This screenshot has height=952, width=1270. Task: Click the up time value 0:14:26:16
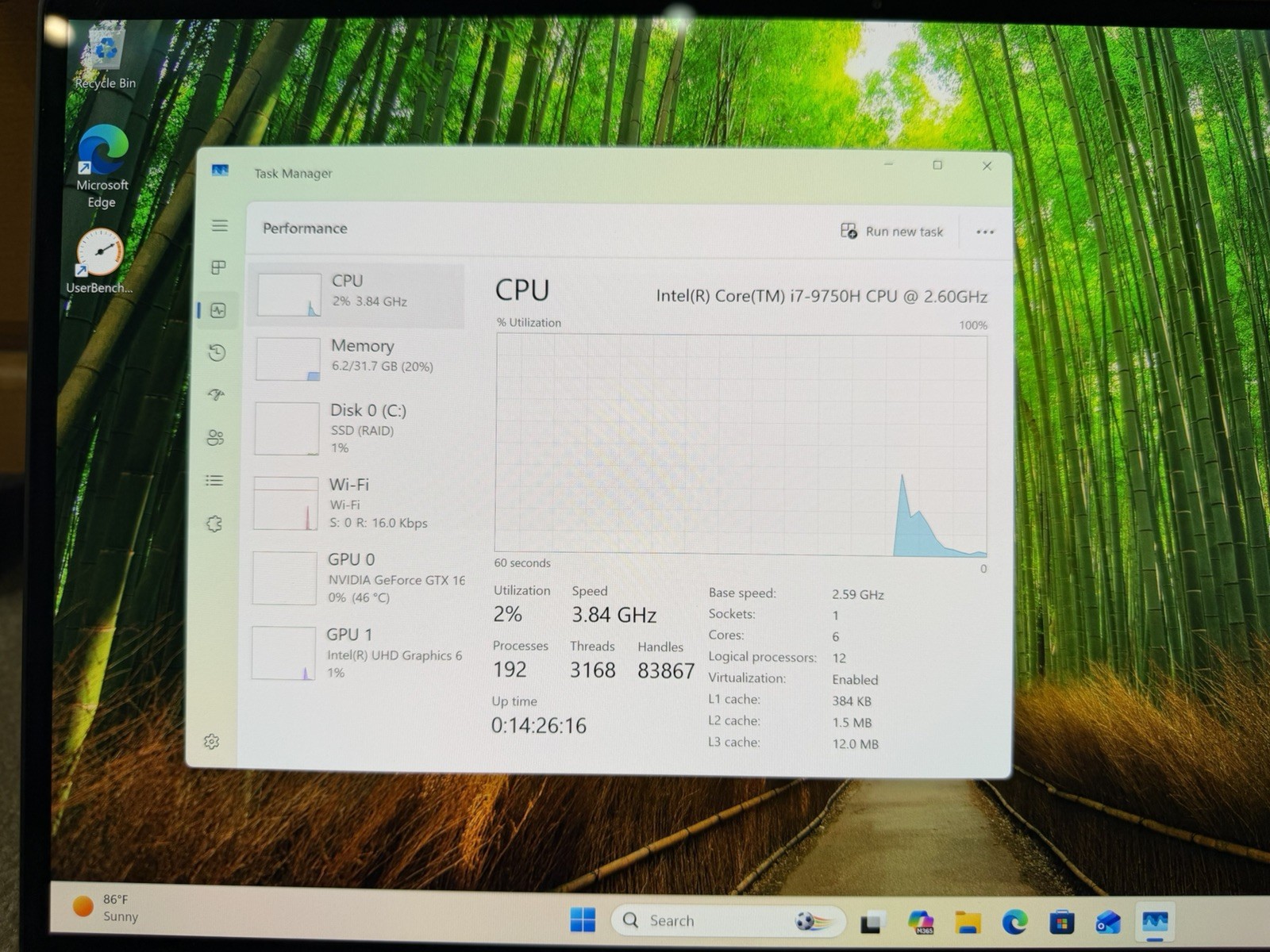(538, 726)
